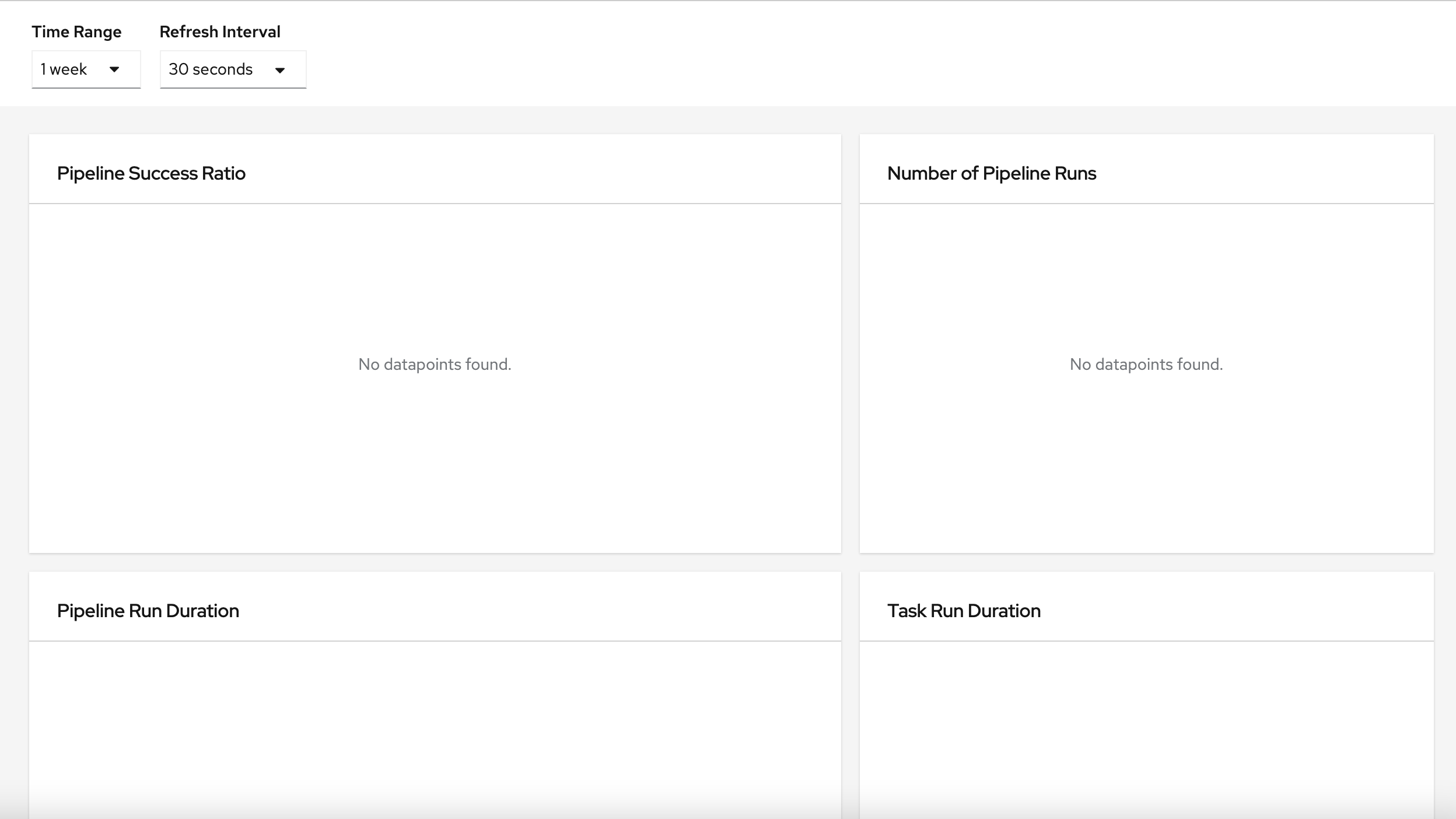Screen dimensions: 1456x819
Task: Click the caret arrow beside 30 seconds
Action: 280,70
